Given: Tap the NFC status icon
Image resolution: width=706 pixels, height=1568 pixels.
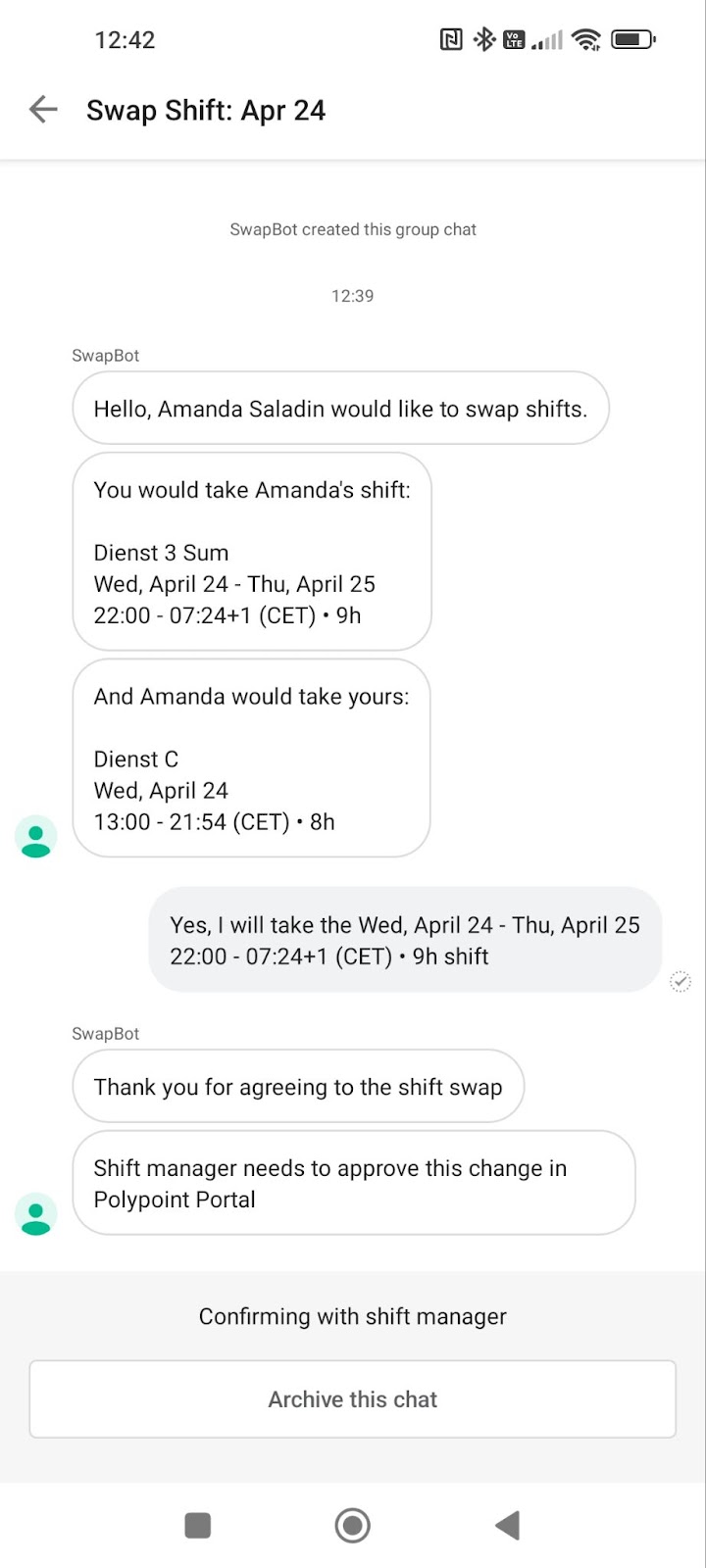Looking at the screenshot, I should (451, 40).
